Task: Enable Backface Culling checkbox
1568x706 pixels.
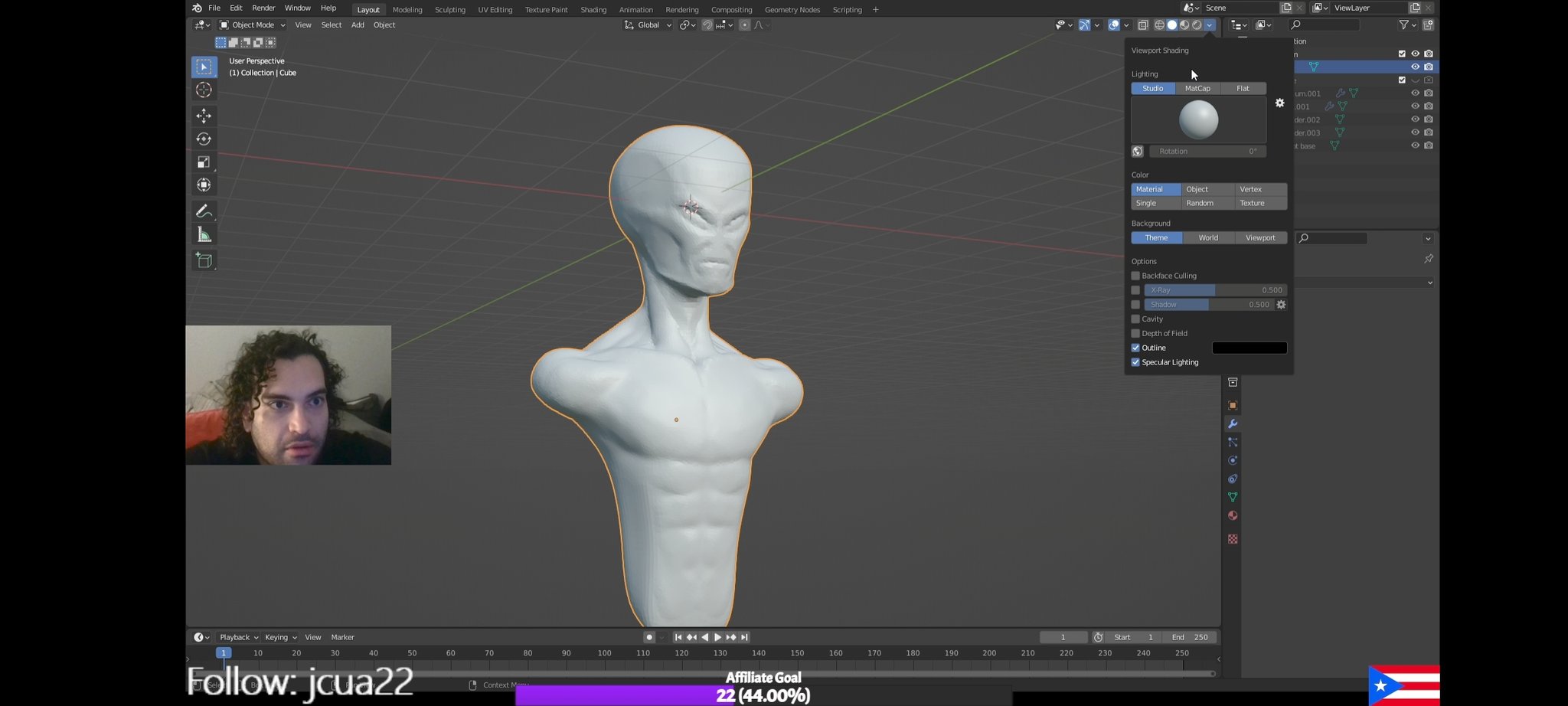Action: (x=1135, y=276)
